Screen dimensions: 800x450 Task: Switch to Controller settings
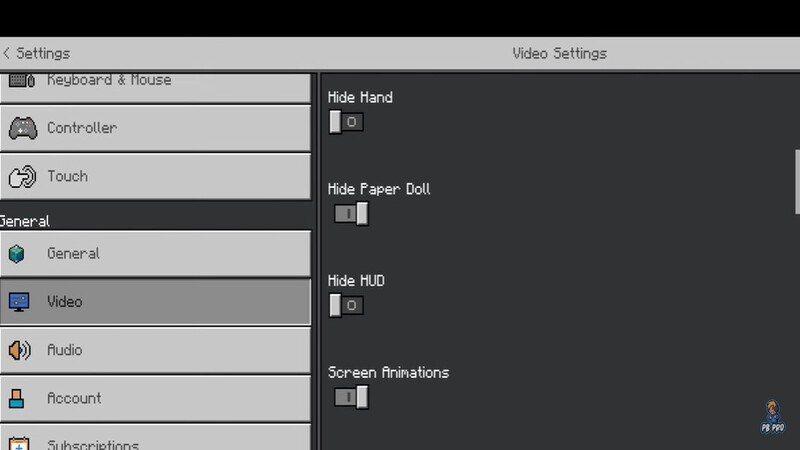tap(155, 128)
